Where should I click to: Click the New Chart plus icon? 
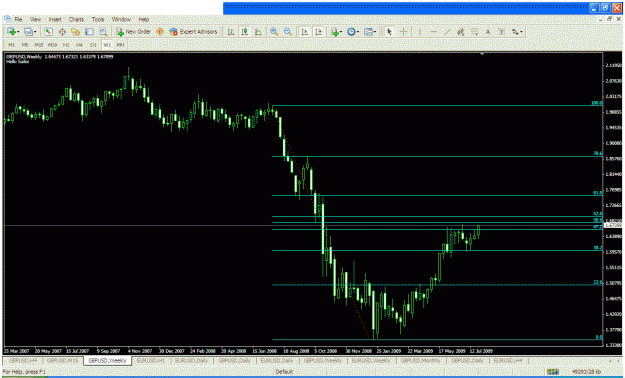click(x=11, y=32)
